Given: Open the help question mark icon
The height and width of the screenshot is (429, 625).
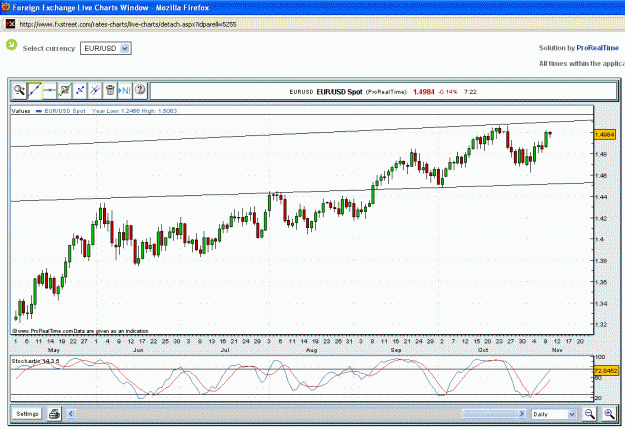Looking at the screenshot, I should click(140, 91).
